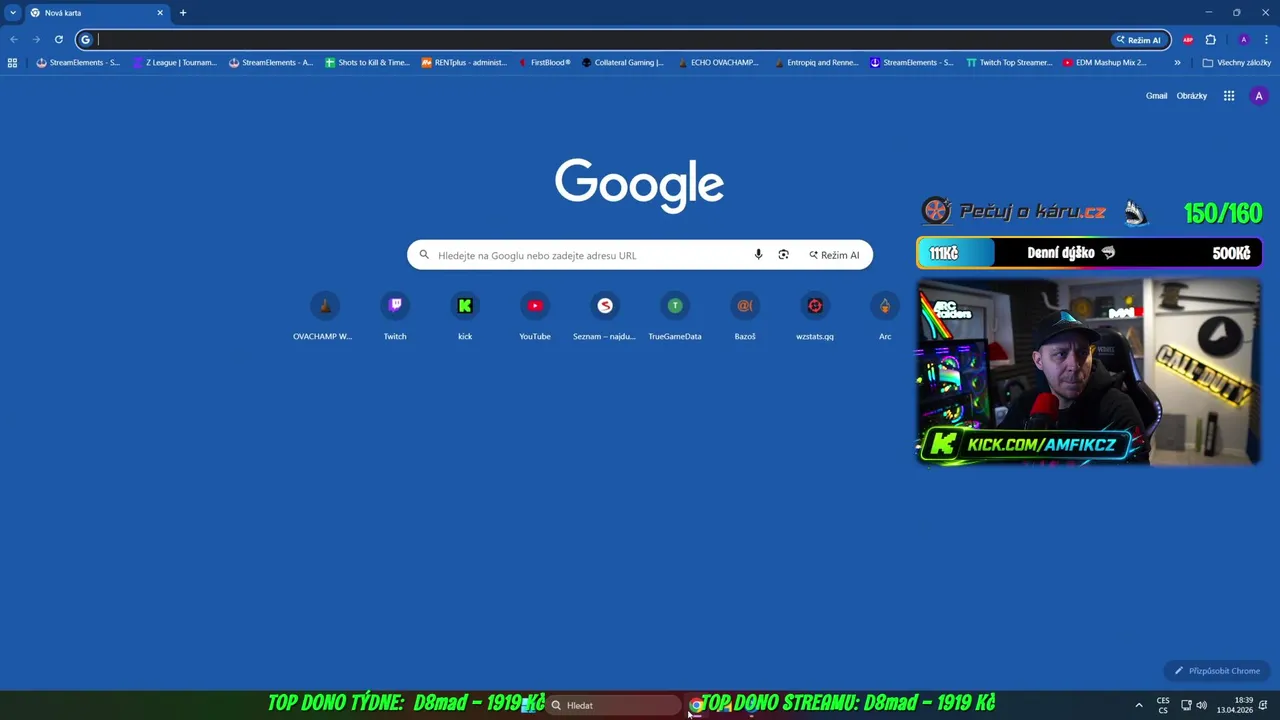Open RENTplus administrace bookmark
The height and width of the screenshot is (720, 1280).
[x=464, y=62]
